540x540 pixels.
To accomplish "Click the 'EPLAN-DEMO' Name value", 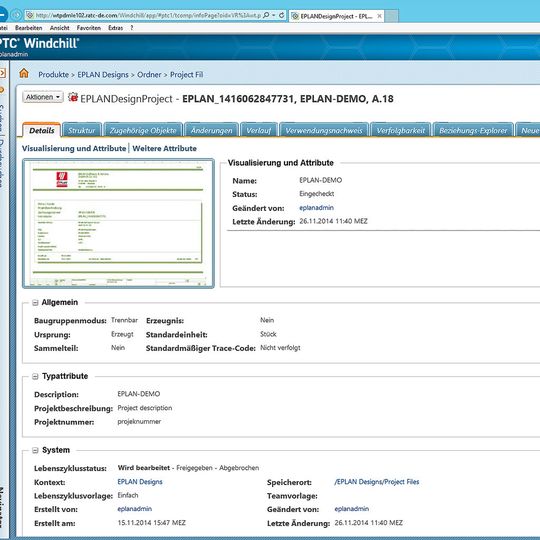I will (321, 180).
